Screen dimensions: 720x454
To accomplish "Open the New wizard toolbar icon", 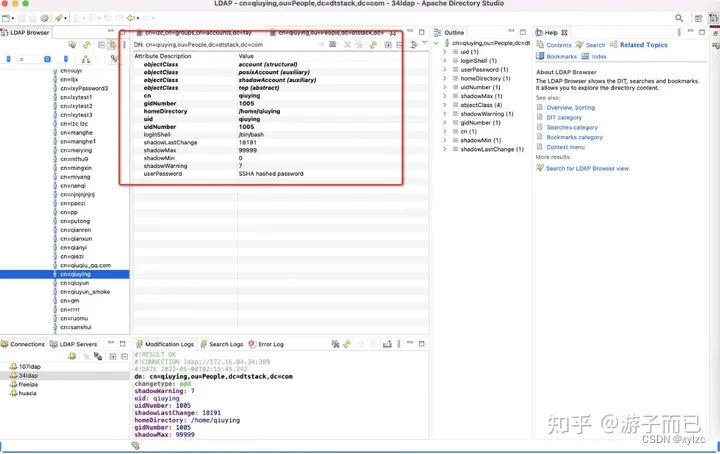I will click(6, 18).
